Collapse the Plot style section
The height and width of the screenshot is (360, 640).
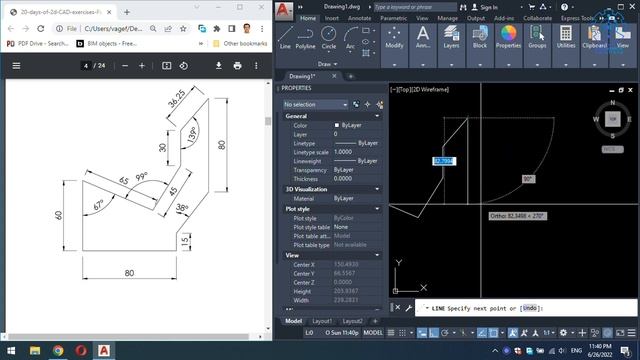(x=377, y=209)
